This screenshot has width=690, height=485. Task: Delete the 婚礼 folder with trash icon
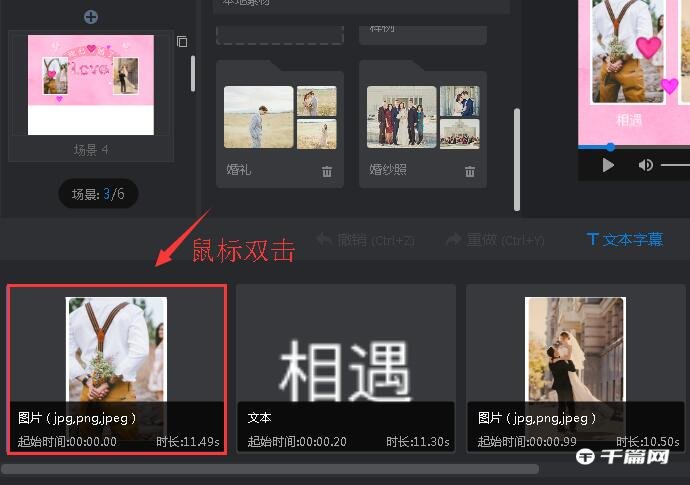pos(327,171)
